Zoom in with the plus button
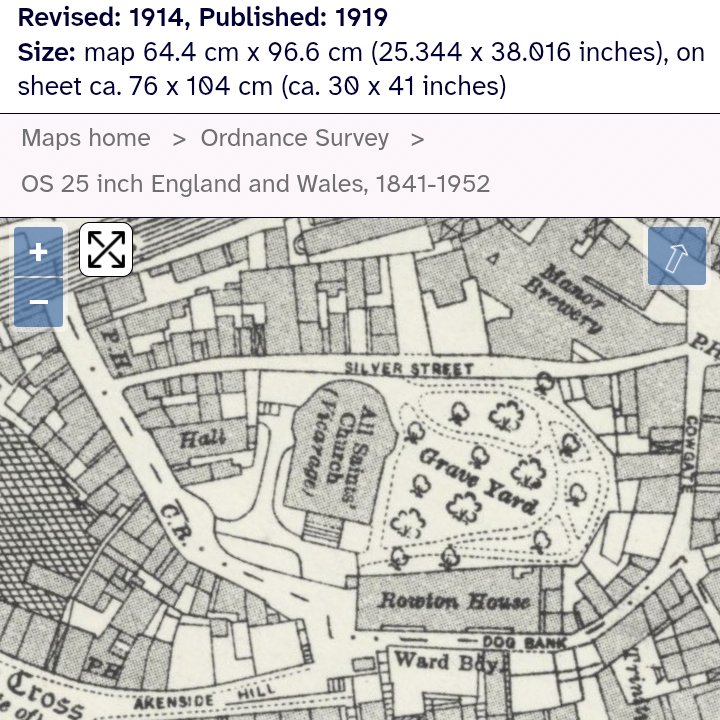This screenshot has width=720, height=720. (x=39, y=252)
